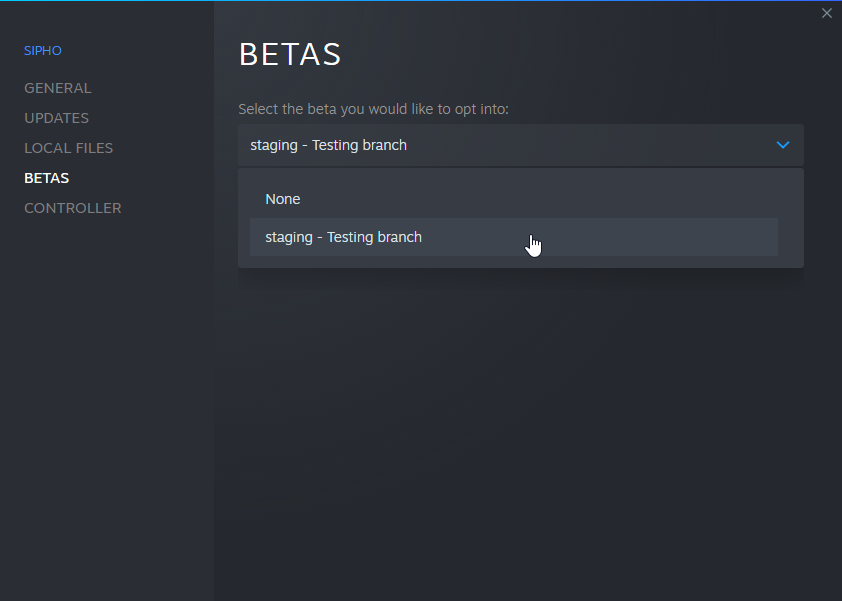Click 'Testing branch' text in the selected field
The width and height of the screenshot is (842, 601).
359,145
